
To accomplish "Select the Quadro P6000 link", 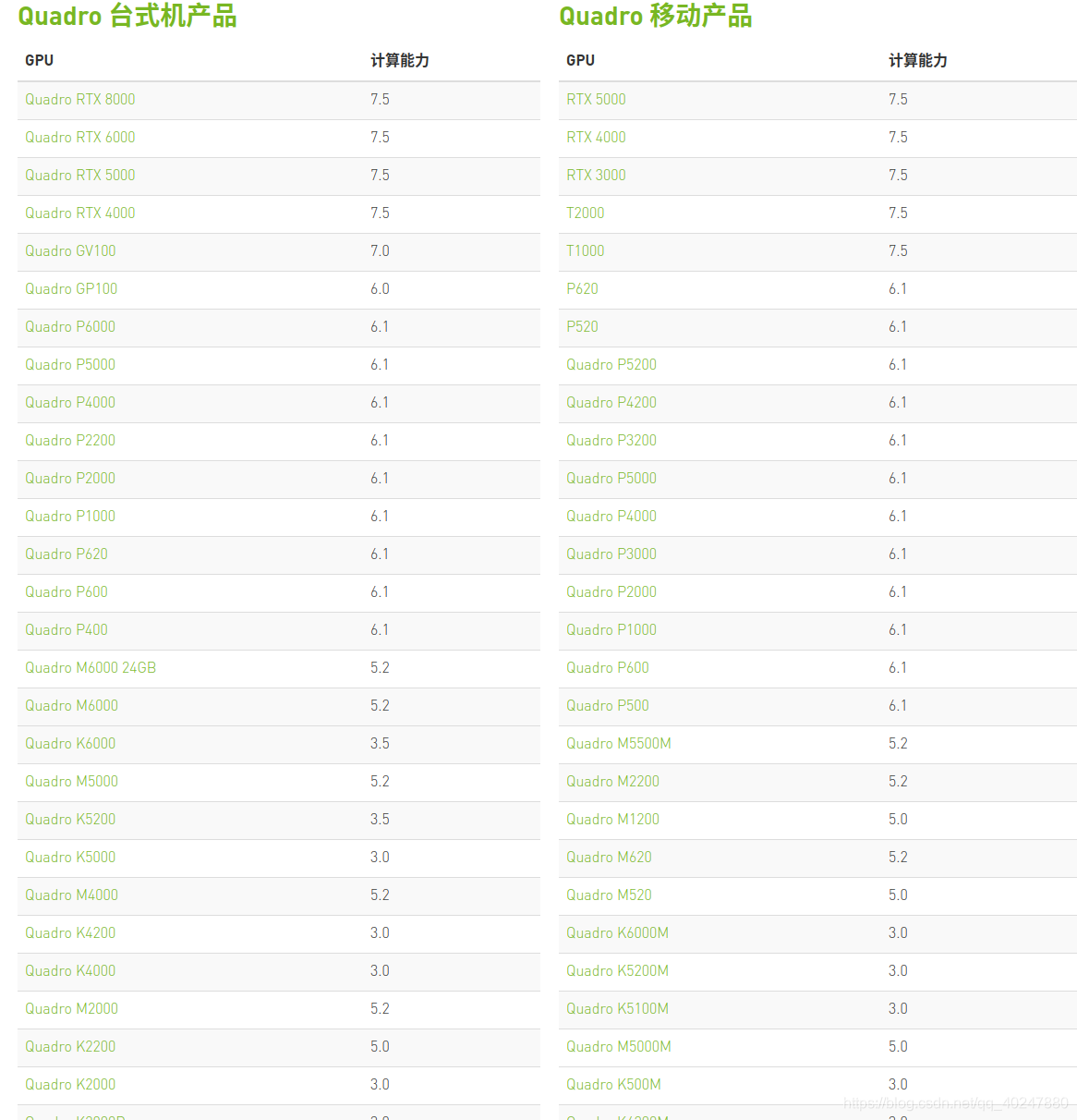I will (70, 327).
